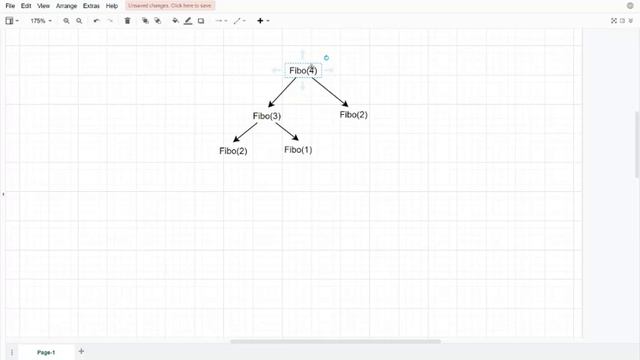This screenshot has width=640, height=360.
Task: Open the line color pencil tool
Action: click(x=188, y=21)
